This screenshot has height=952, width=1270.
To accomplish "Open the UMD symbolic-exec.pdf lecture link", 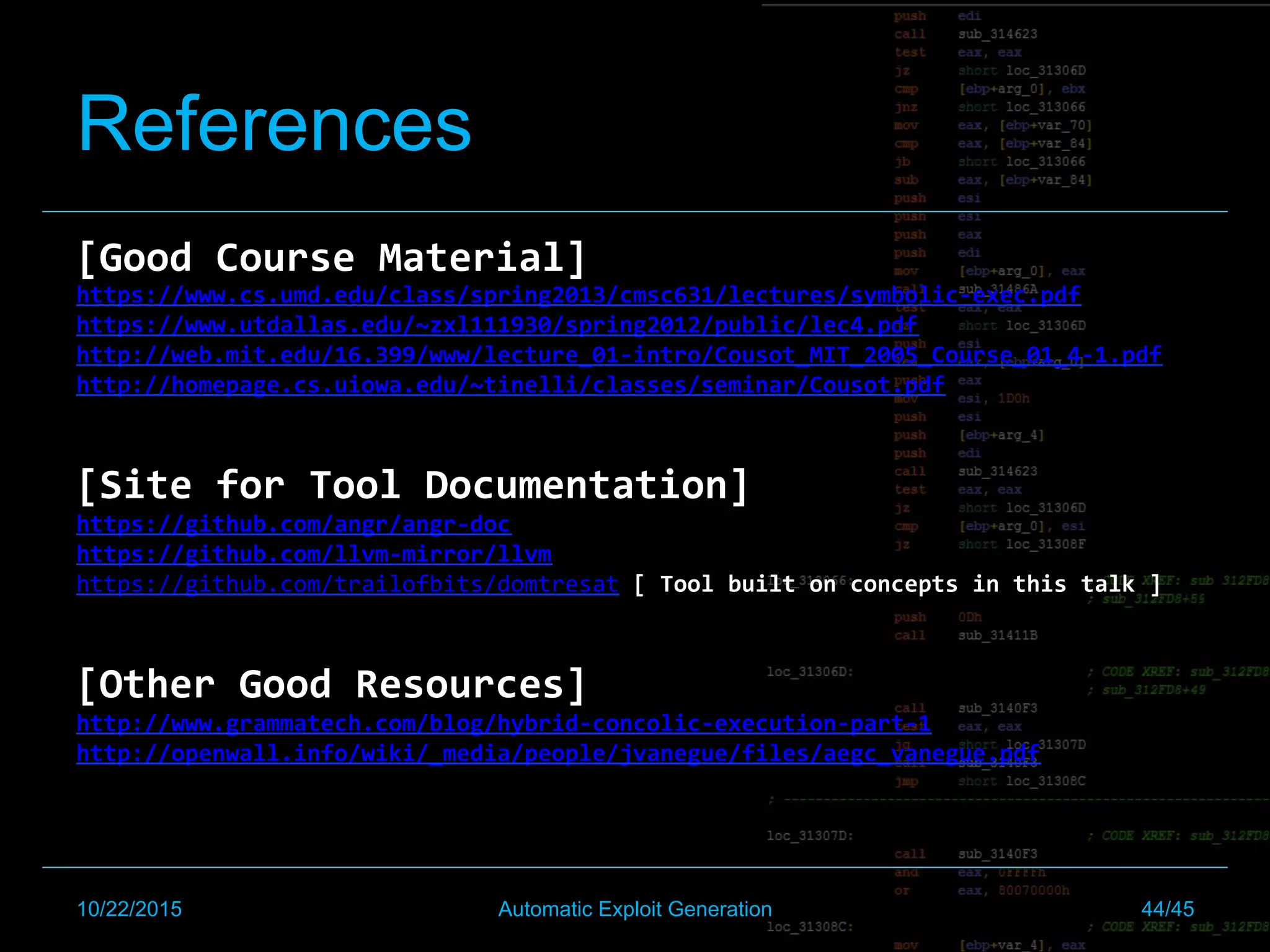I will point(579,295).
